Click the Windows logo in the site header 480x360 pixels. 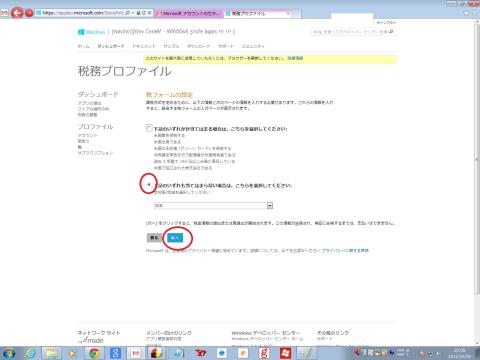81,32
